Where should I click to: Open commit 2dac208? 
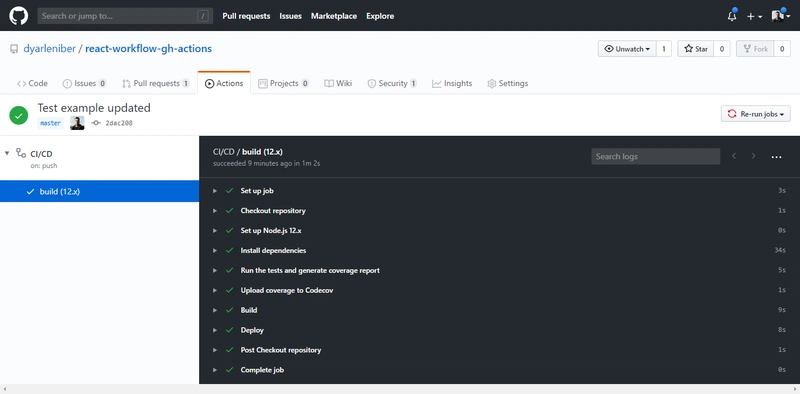pos(119,123)
